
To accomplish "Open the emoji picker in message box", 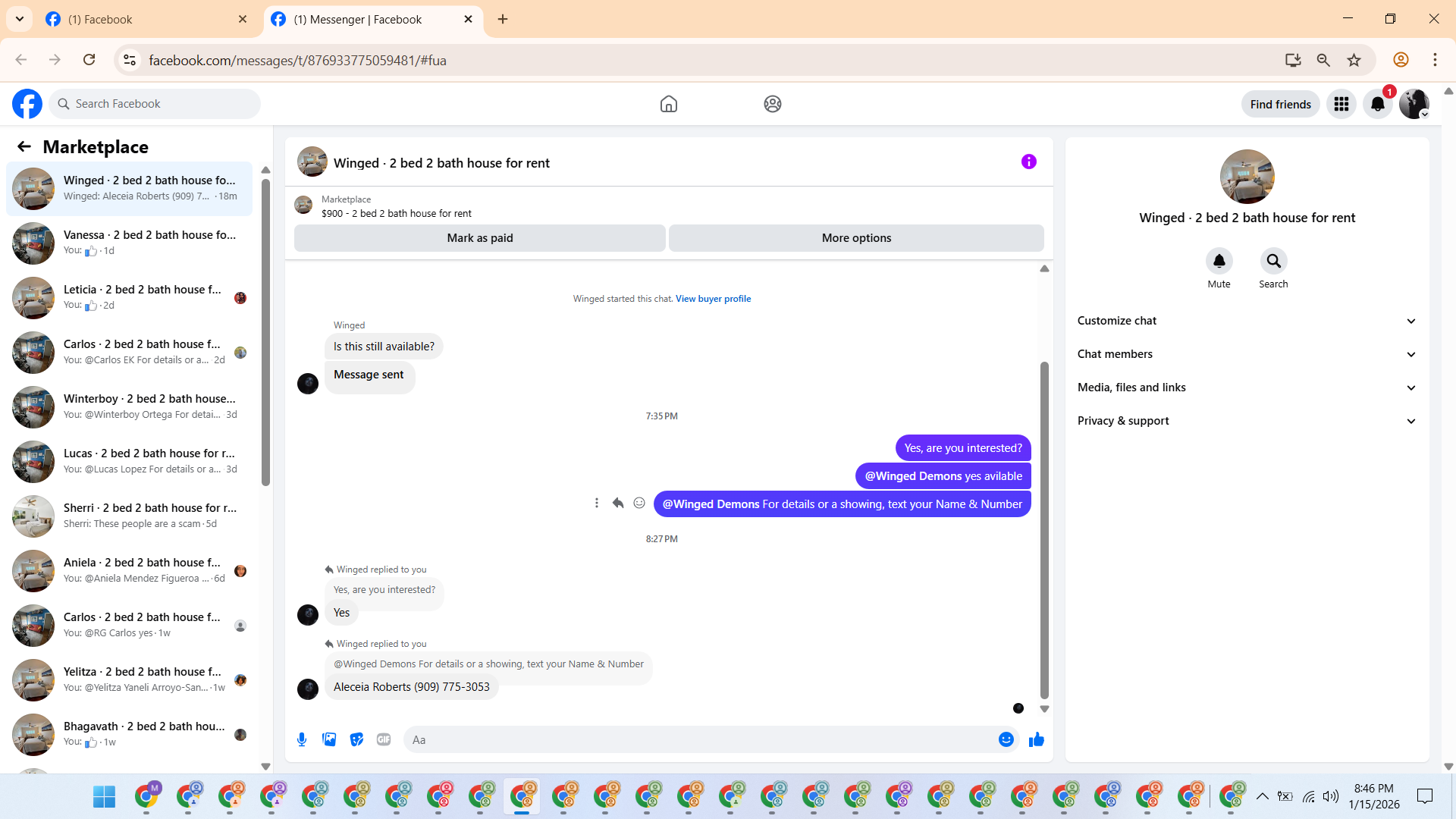I will tap(1006, 739).
